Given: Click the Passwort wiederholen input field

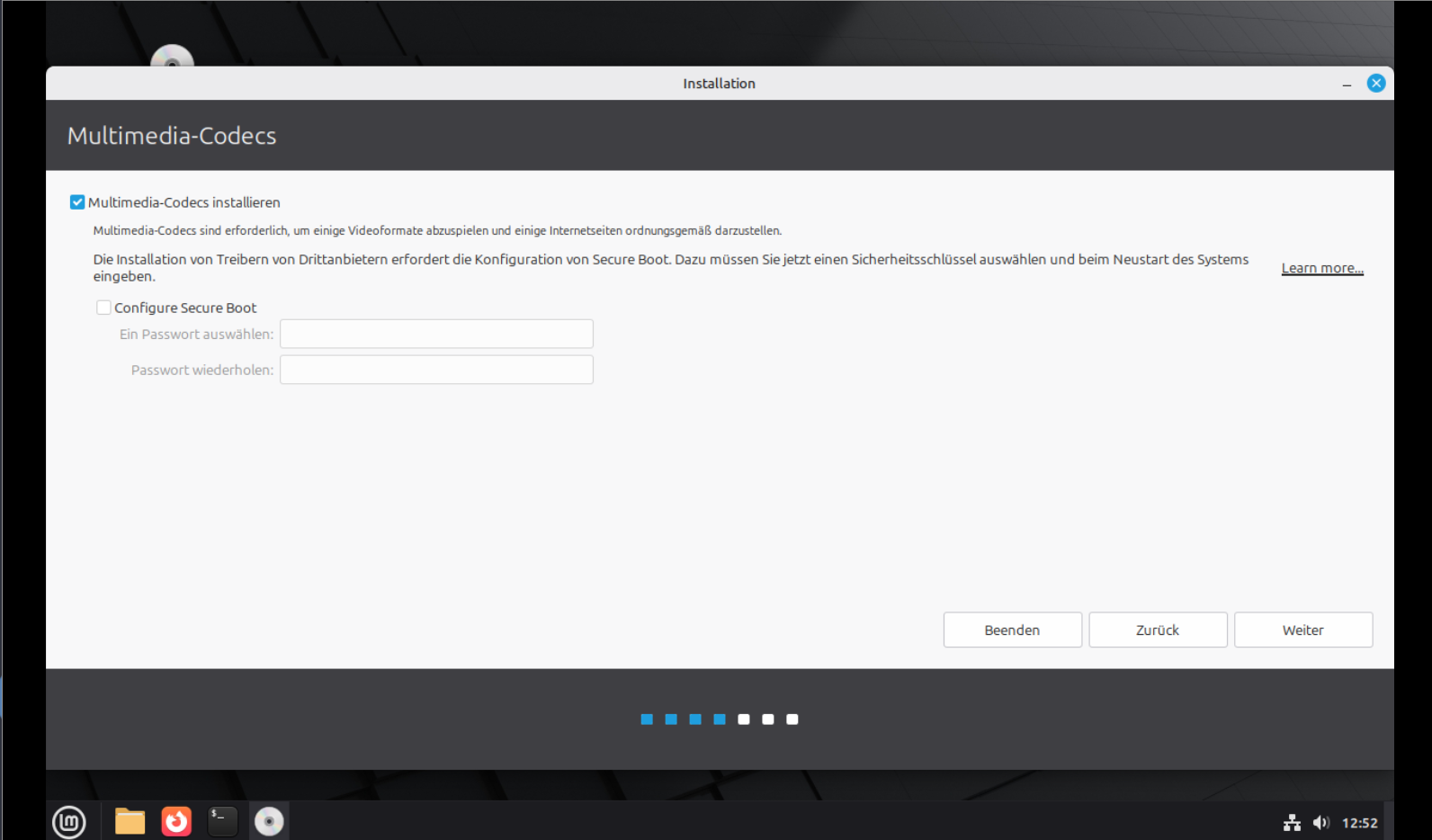Looking at the screenshot, I should [x=436, y=370].
